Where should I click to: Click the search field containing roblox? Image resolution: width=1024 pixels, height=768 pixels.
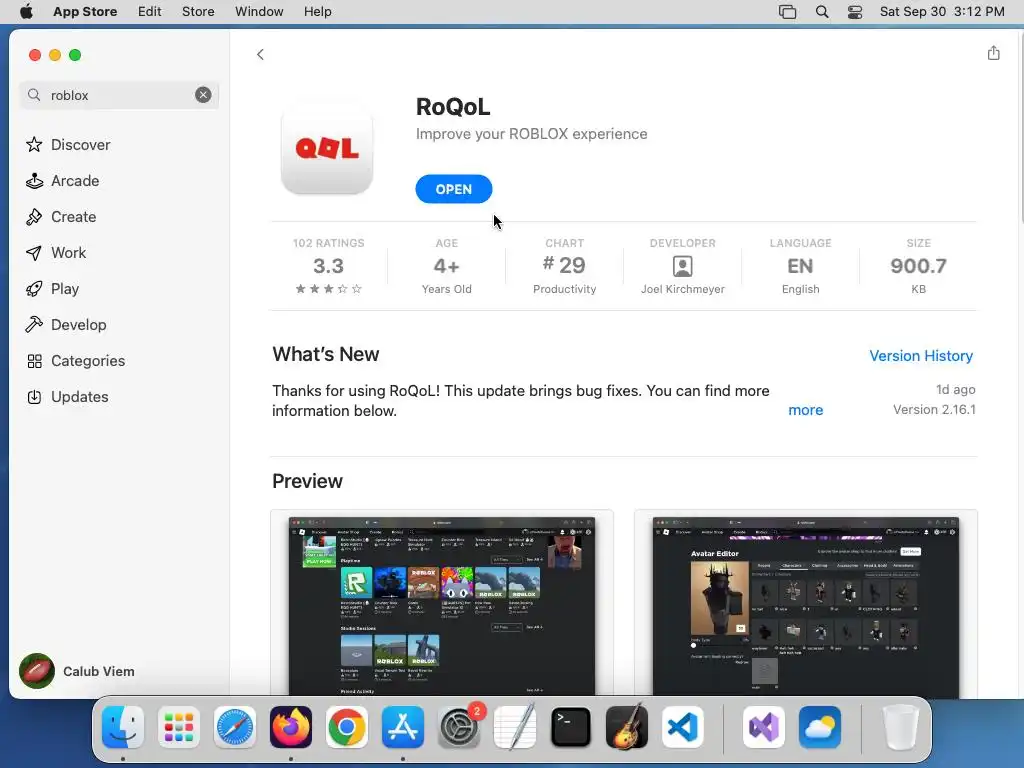tap(120, 95)
